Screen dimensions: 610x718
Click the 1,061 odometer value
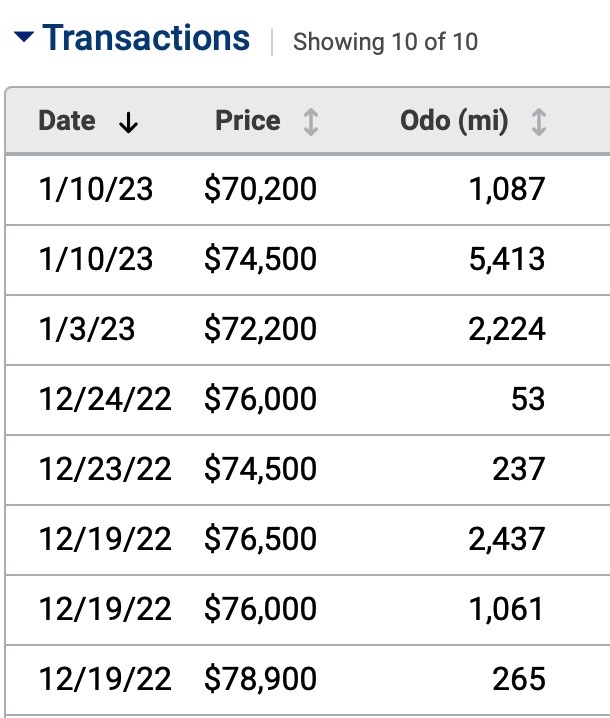point(507,609)
